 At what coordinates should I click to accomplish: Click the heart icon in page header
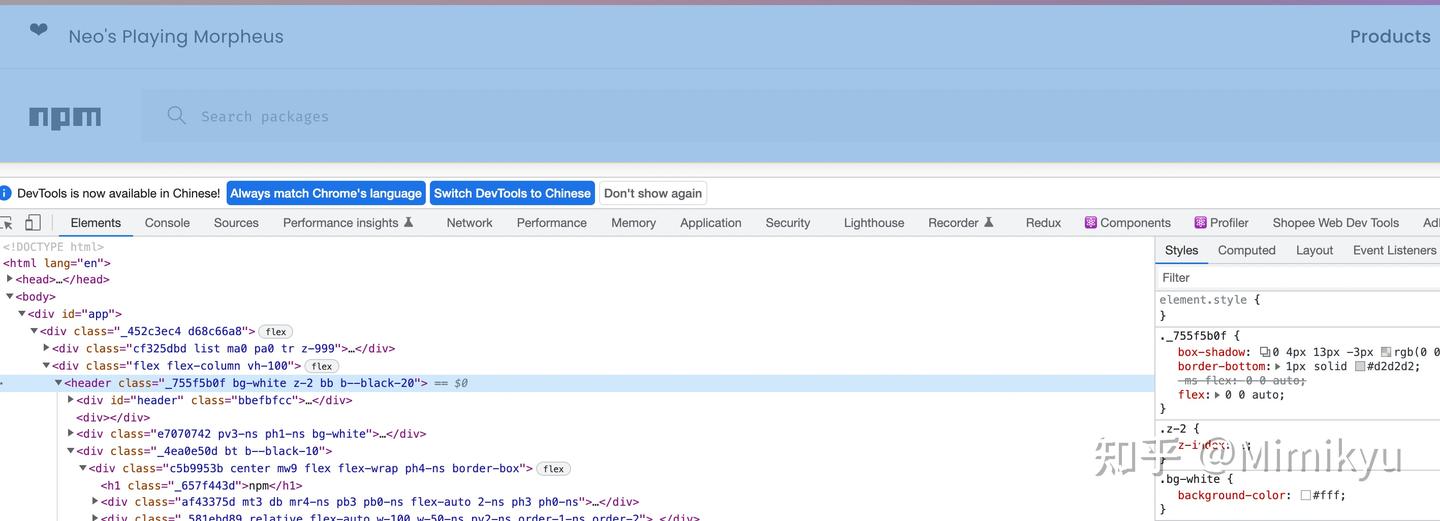(39, 30)
